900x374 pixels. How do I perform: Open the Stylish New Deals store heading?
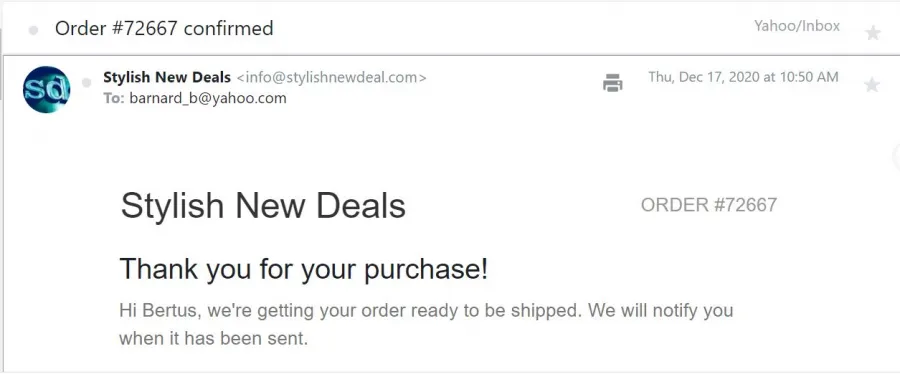tap(263, 205)
